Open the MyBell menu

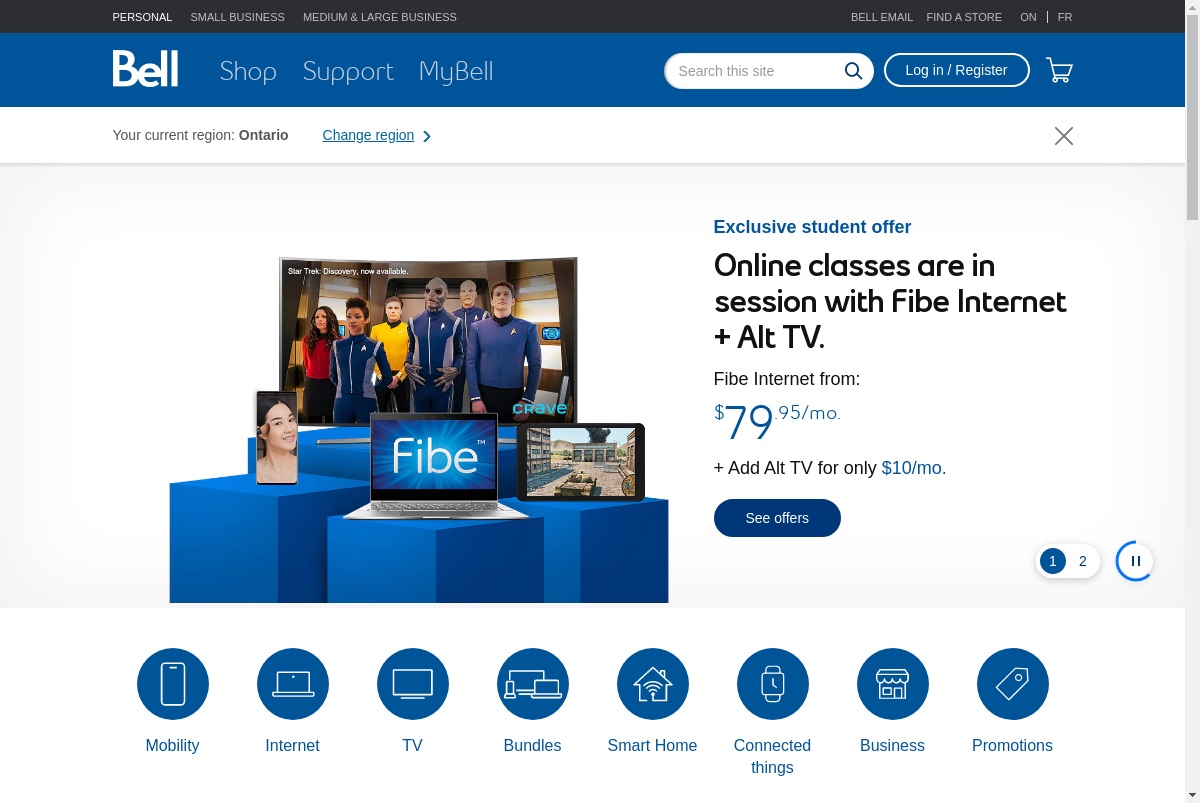pyautogui.click(x=456, y=71)
